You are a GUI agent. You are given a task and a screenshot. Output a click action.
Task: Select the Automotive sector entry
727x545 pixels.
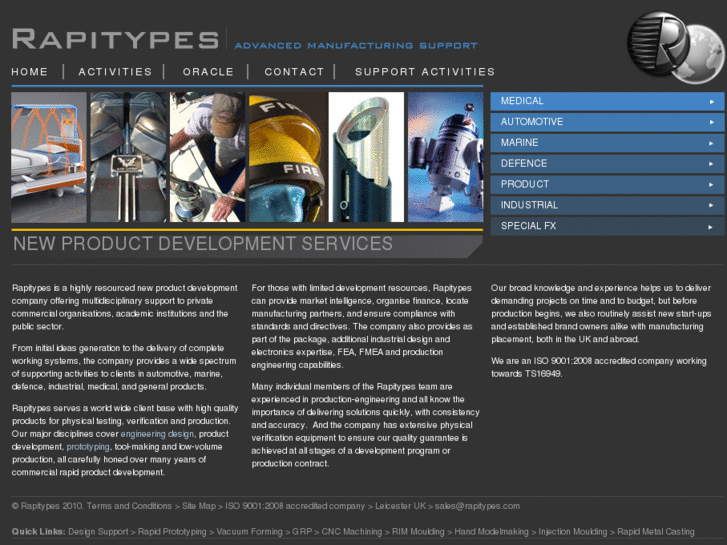coord(607,122)
